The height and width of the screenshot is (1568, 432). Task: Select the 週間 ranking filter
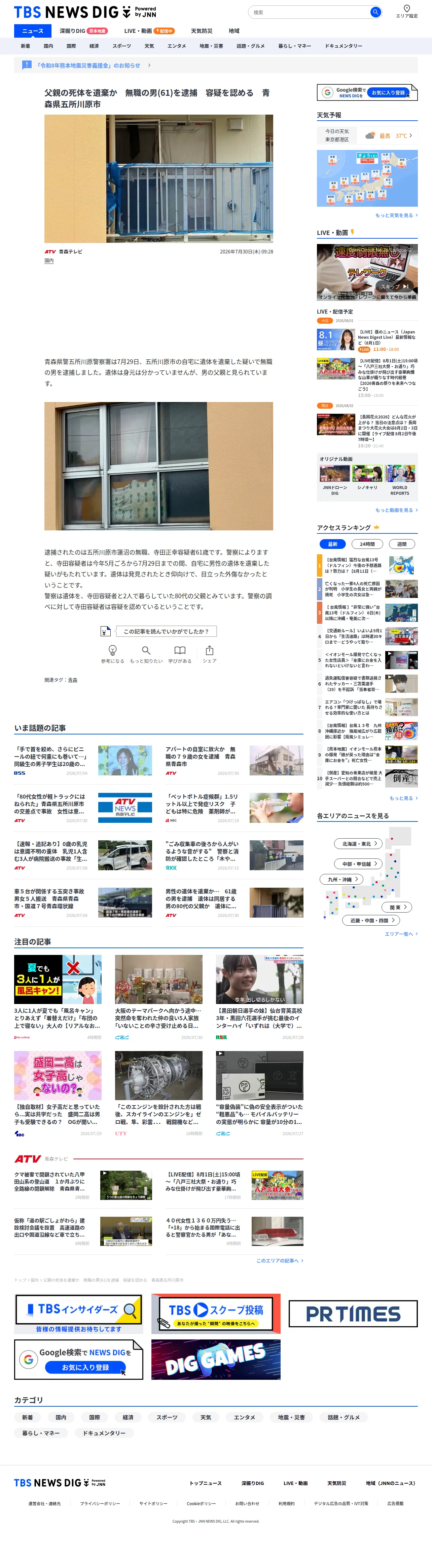point(401,544)
